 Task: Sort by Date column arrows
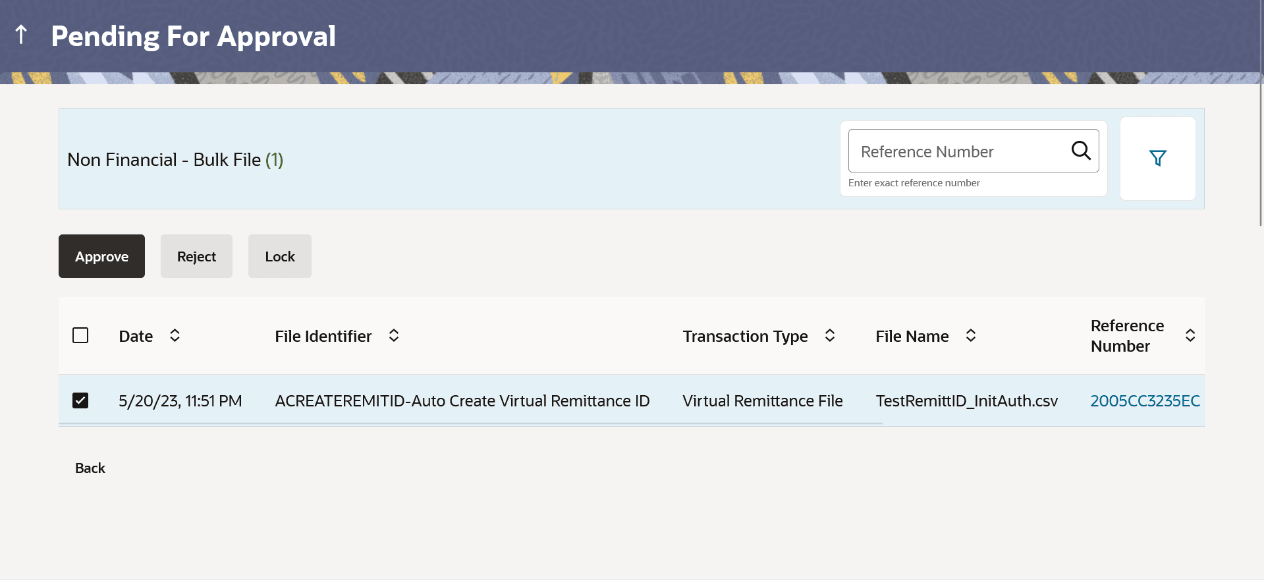tap(175, 336)
